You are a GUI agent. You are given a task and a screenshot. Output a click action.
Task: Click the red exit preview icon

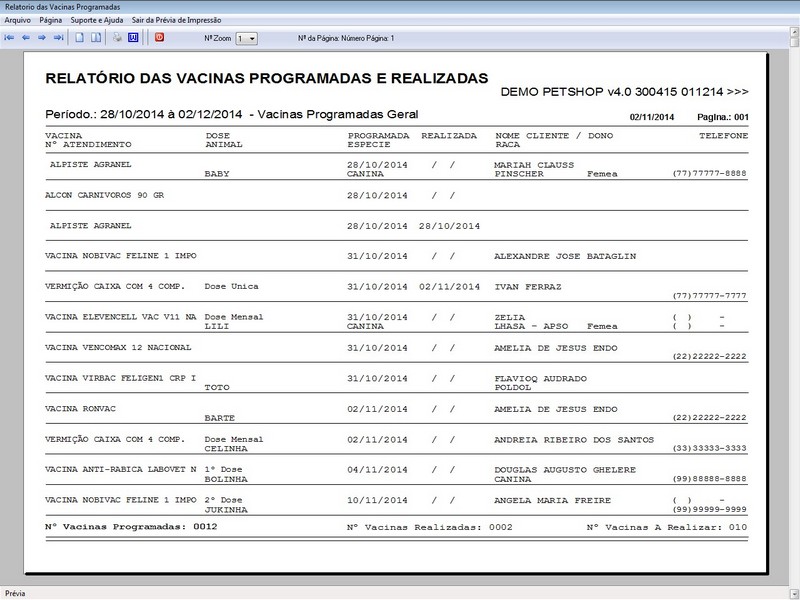click(160, 37)
